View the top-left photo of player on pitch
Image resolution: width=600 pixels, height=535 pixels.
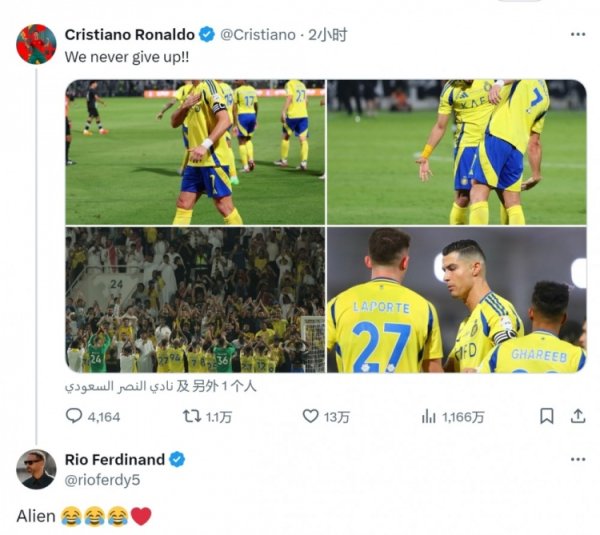(x=195, y=152)
